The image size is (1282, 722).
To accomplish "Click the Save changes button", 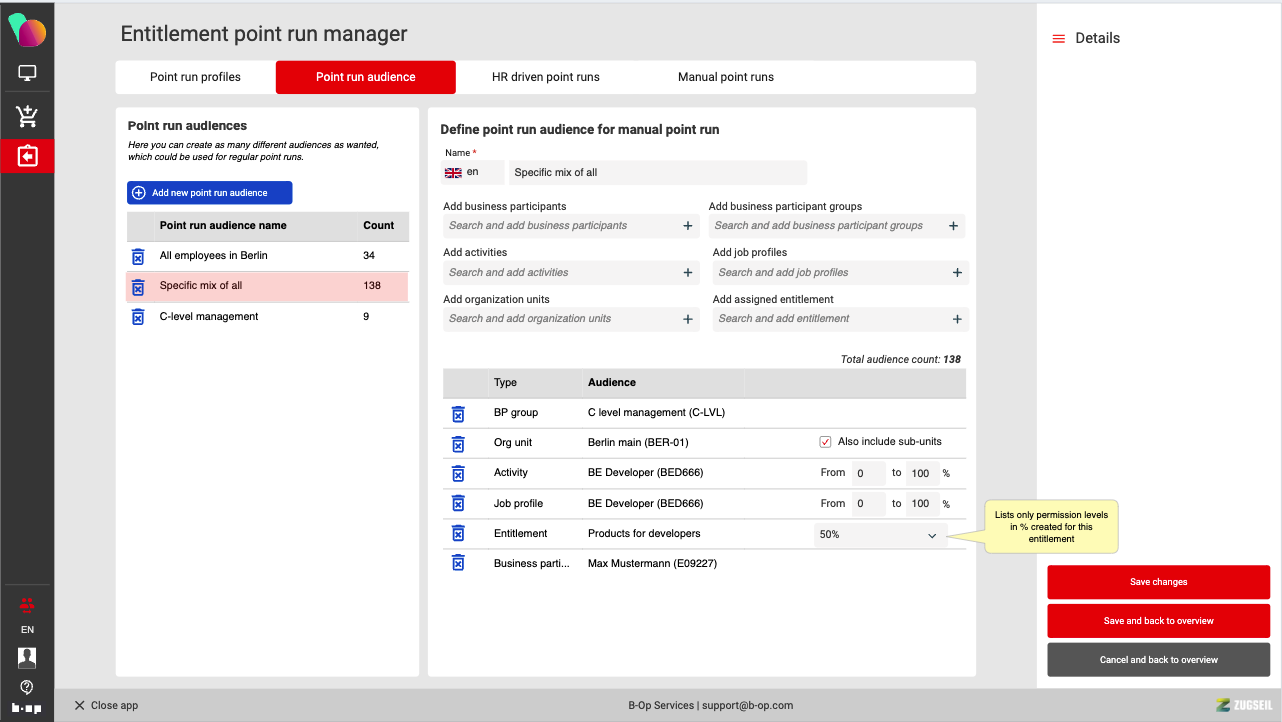I will (1158, 582).
